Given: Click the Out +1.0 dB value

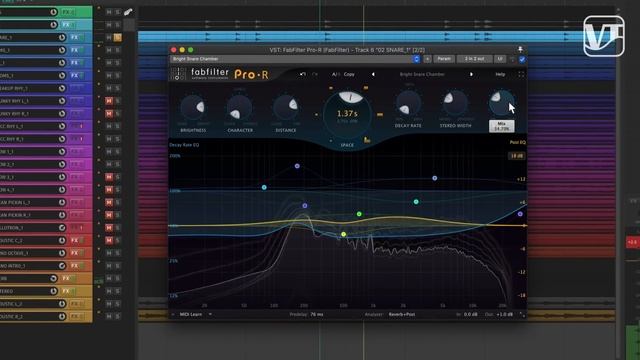Looking at the screenshot, I should (x=504, y=314).
